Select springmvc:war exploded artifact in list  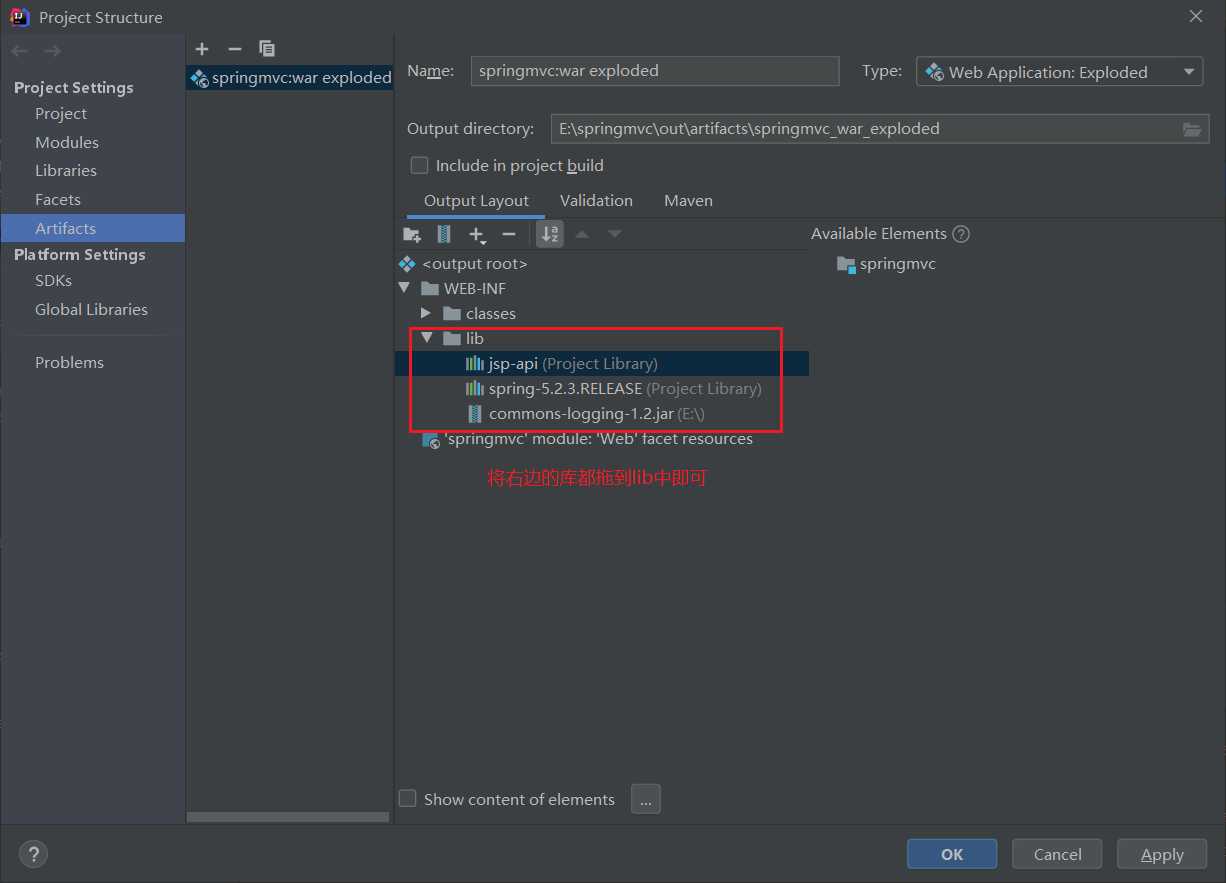click(x=290, y=78)
